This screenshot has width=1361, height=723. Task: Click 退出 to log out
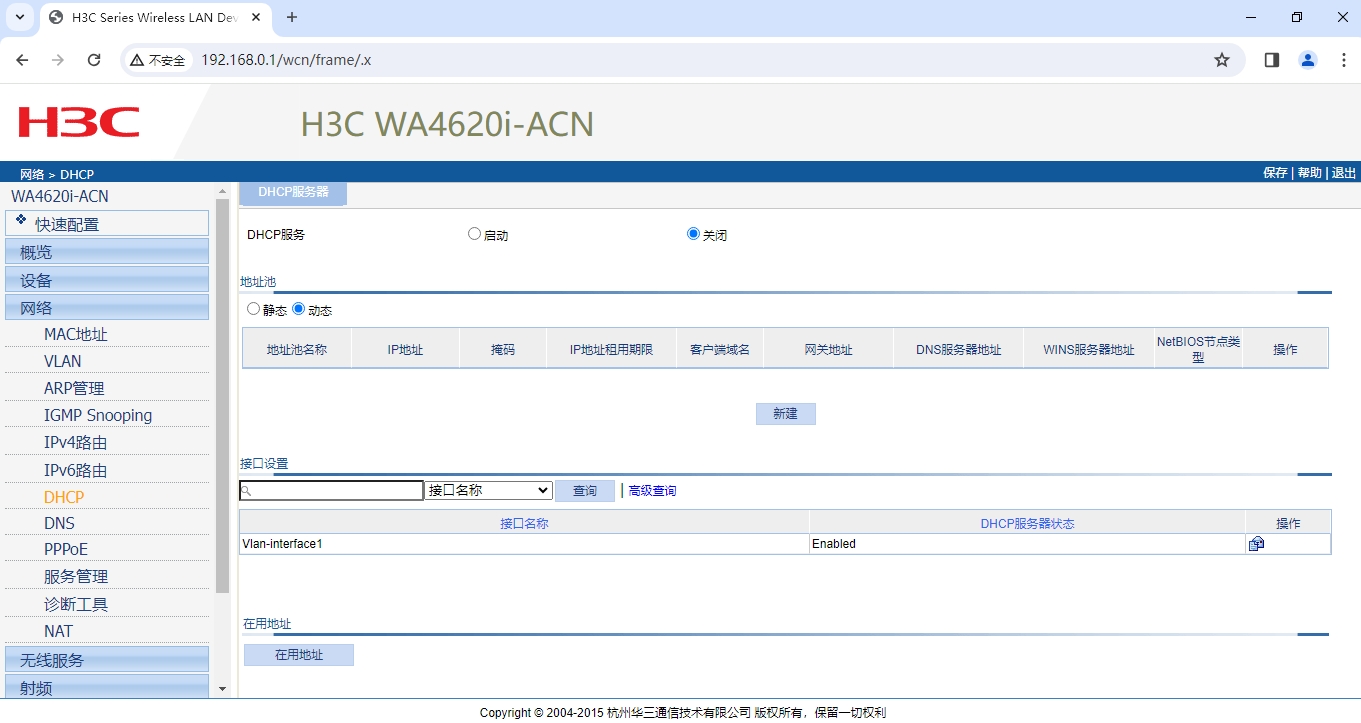click(1344, 173)
